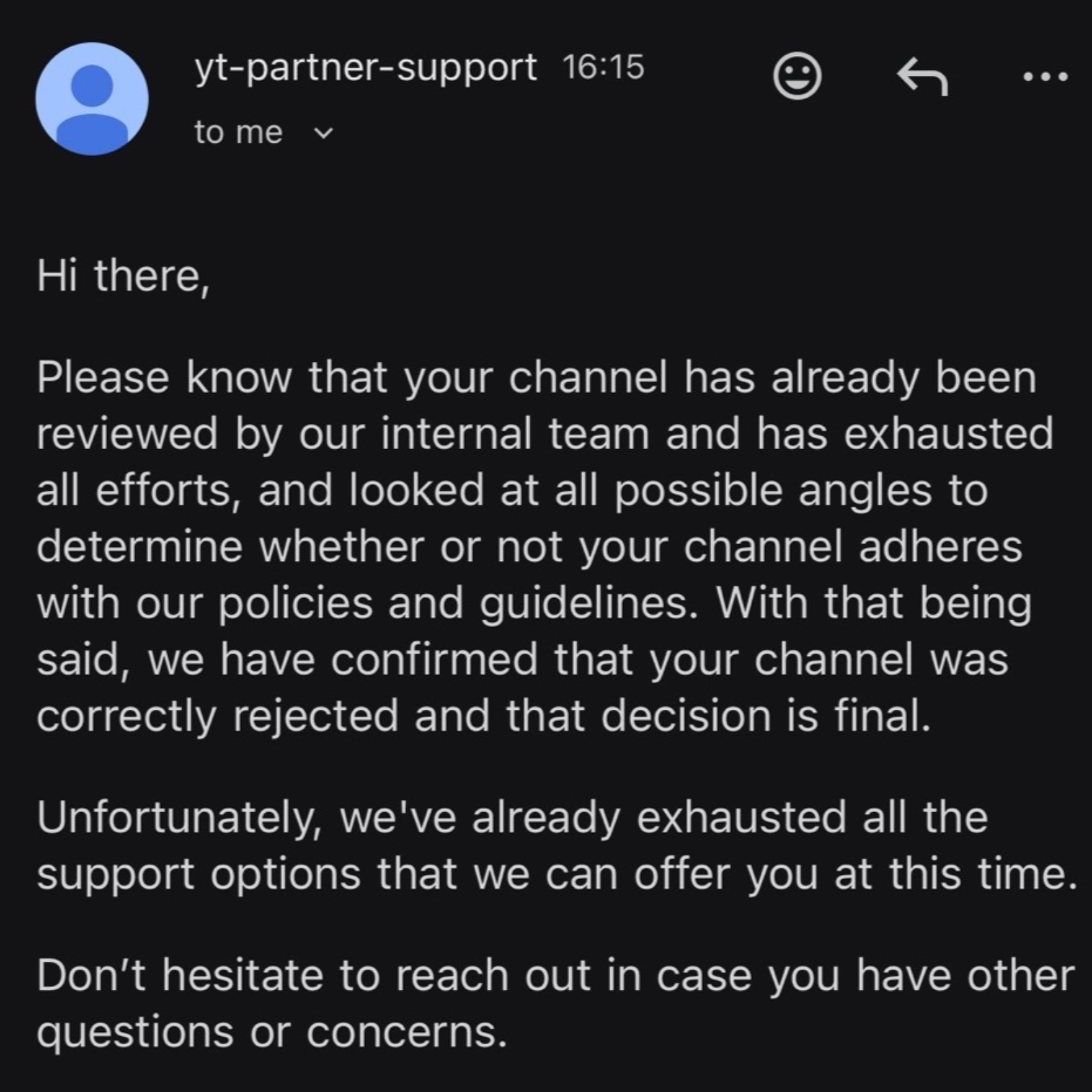This screenshot has height=1092, width=1092.
Task: Tap 'support options that we can offer you'
Action: (x=427, y=874)
